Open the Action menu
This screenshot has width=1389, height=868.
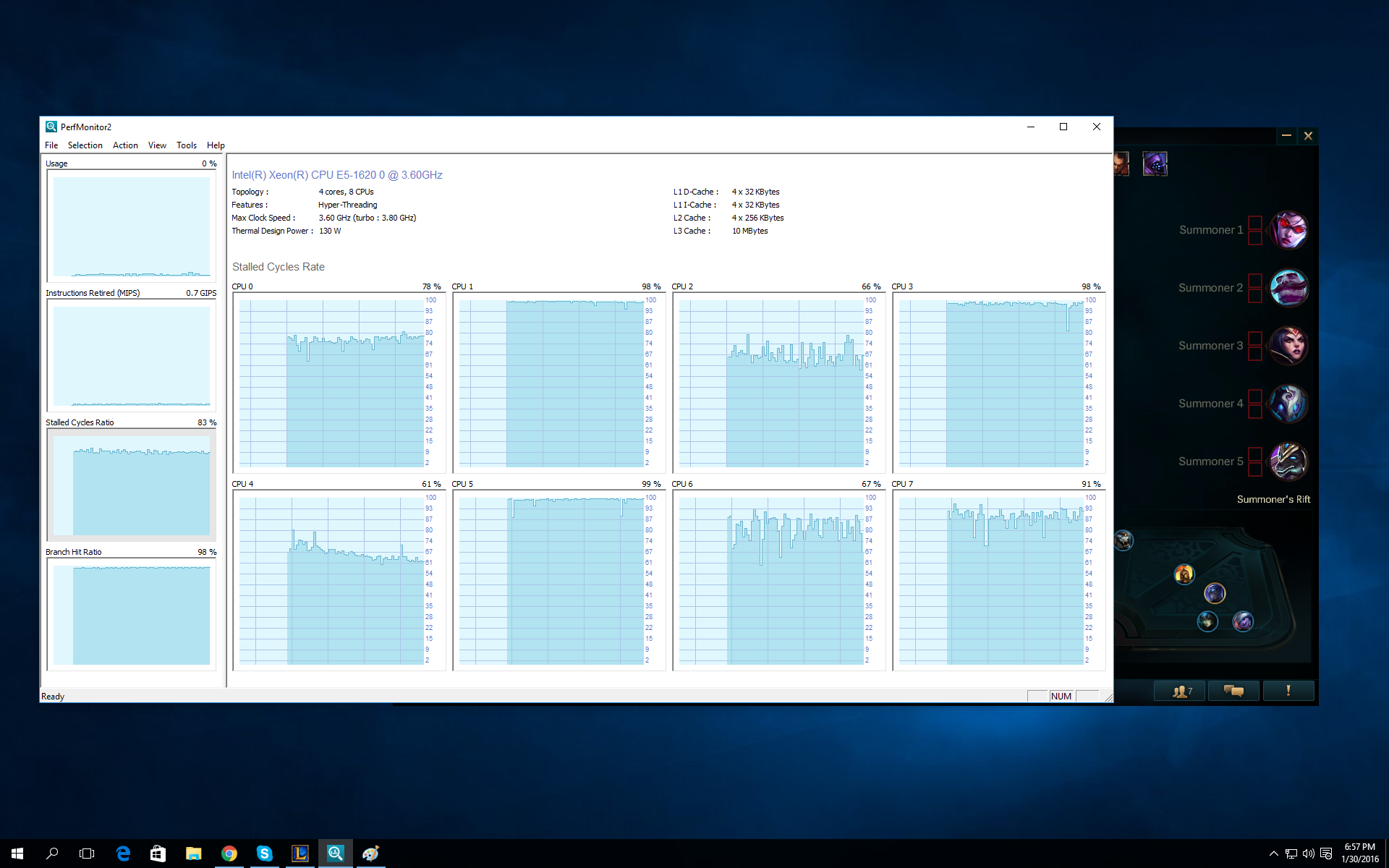coord(125,145)
